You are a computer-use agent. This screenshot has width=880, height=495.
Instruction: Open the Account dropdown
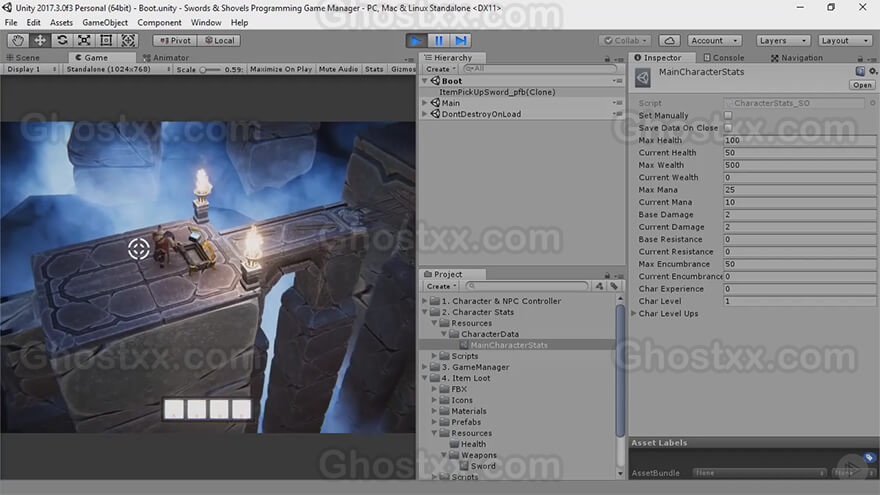(714, 40)
